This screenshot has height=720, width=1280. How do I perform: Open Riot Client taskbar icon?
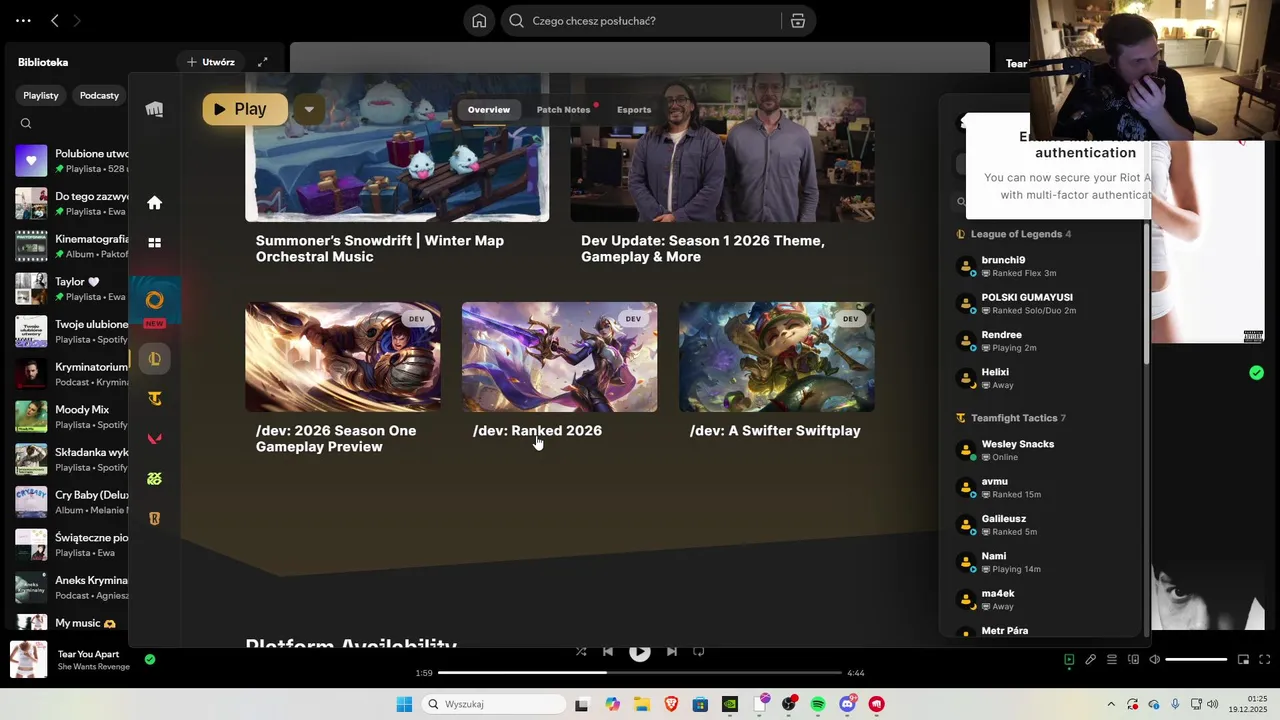(x=877, y=704)
